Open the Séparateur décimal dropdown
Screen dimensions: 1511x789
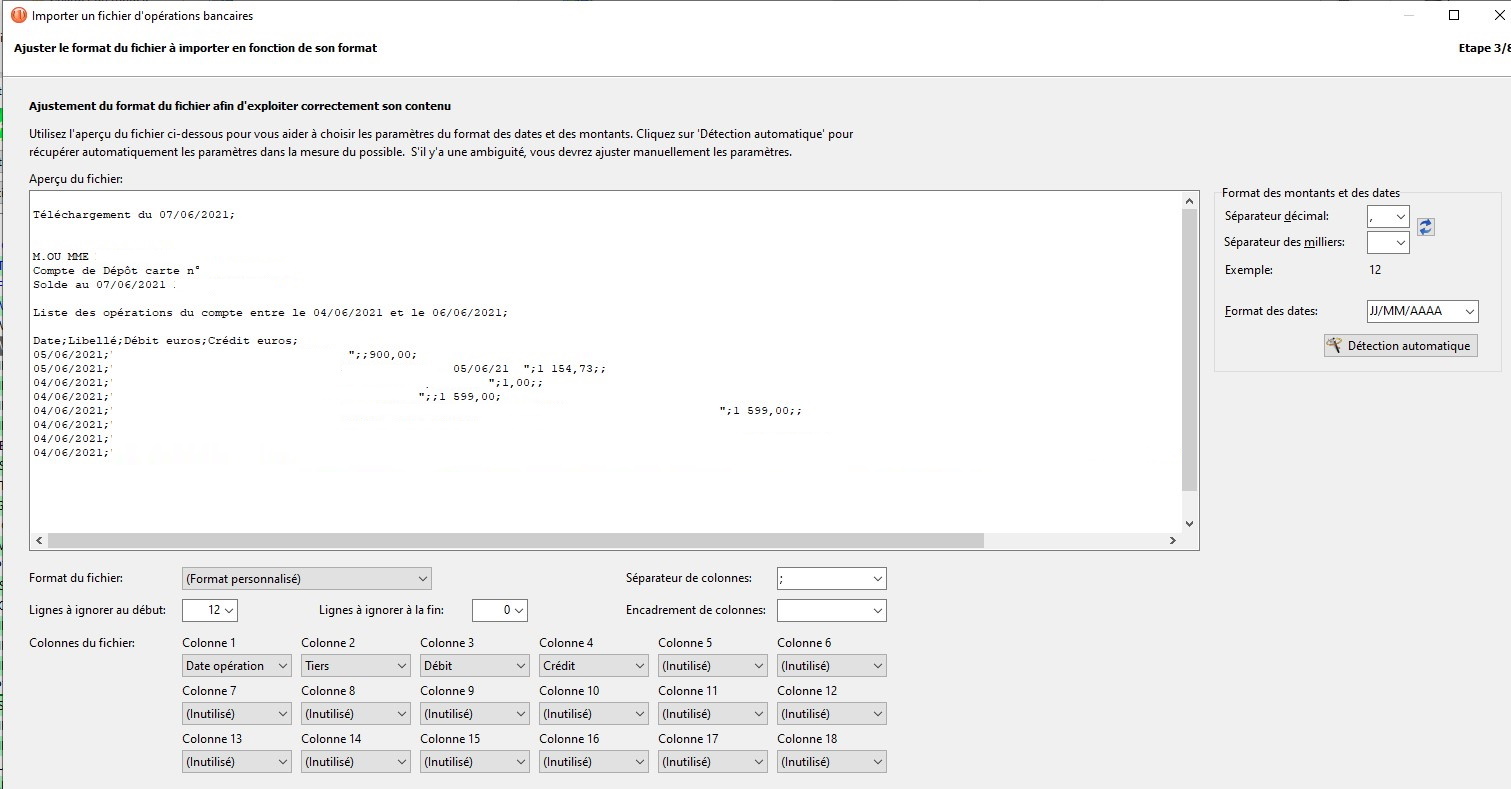pyautogui.click(x=1388, y=216)
